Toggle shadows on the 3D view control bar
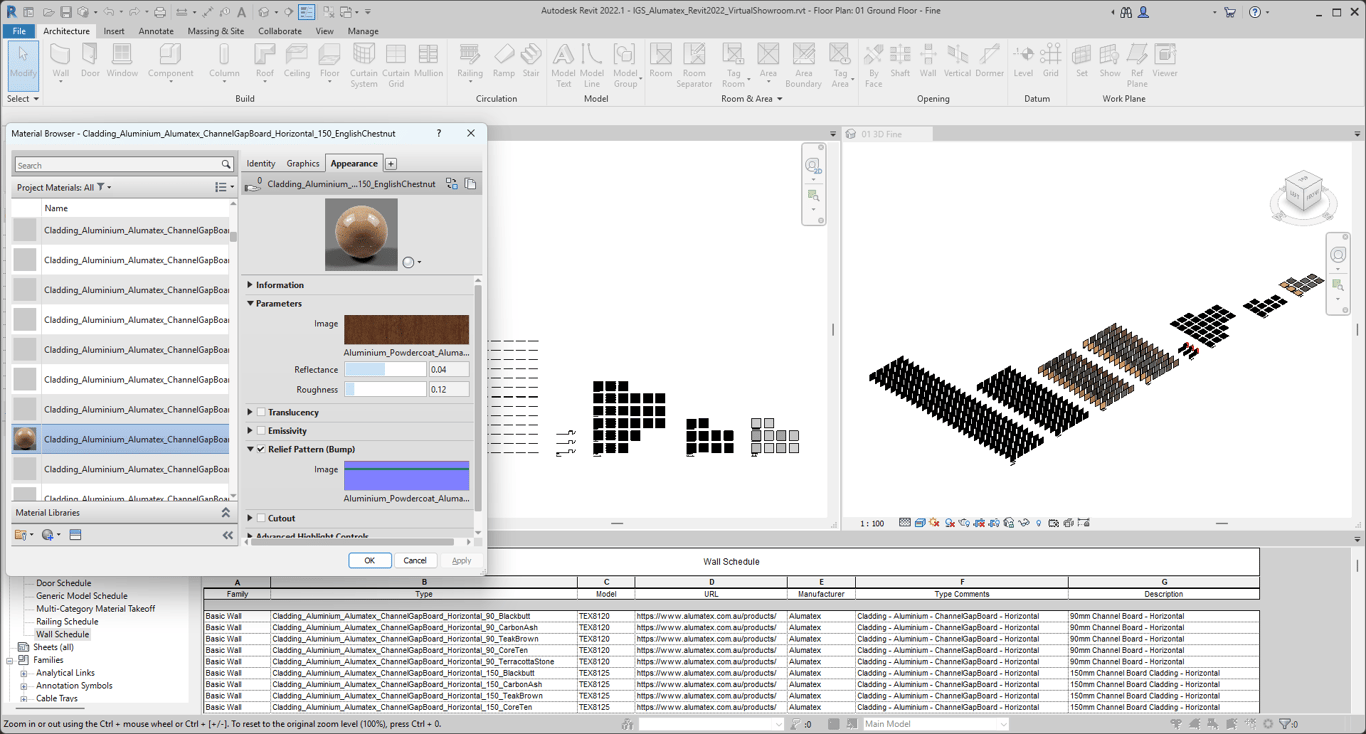Image resolution: width=1366 pixels, height=734 pixels. (948, 522)
